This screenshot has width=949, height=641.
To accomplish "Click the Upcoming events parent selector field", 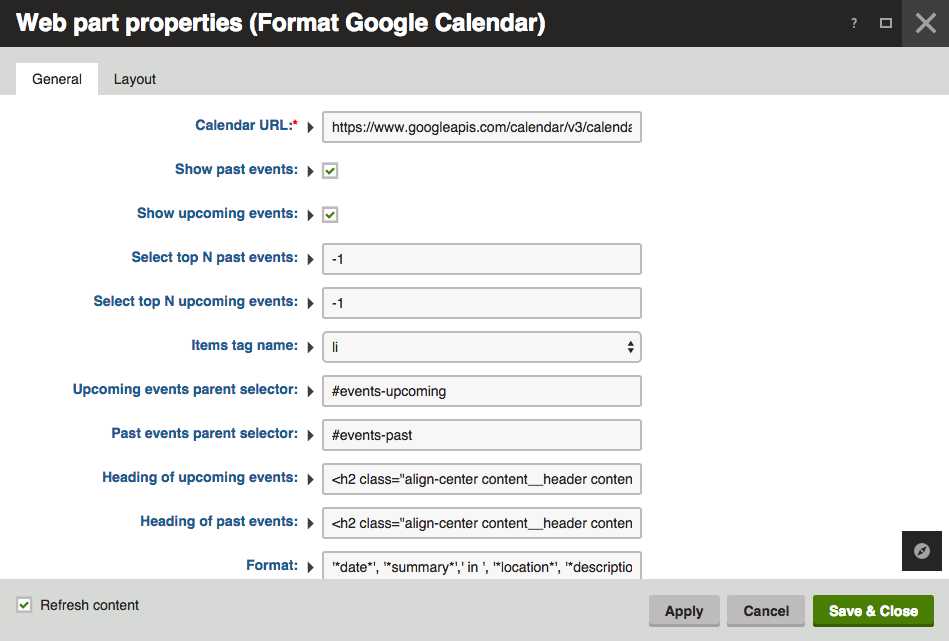I will click(481, 391).
